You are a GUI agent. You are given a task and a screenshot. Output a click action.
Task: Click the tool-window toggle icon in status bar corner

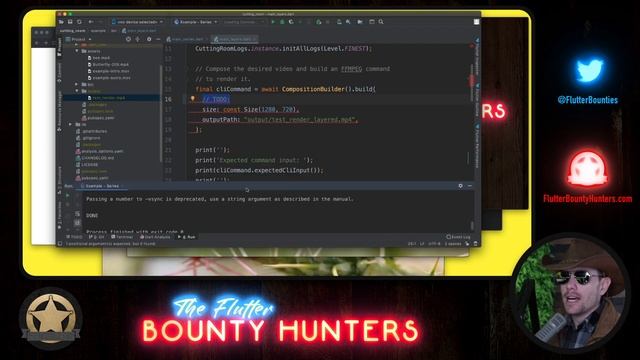(60, 244)
